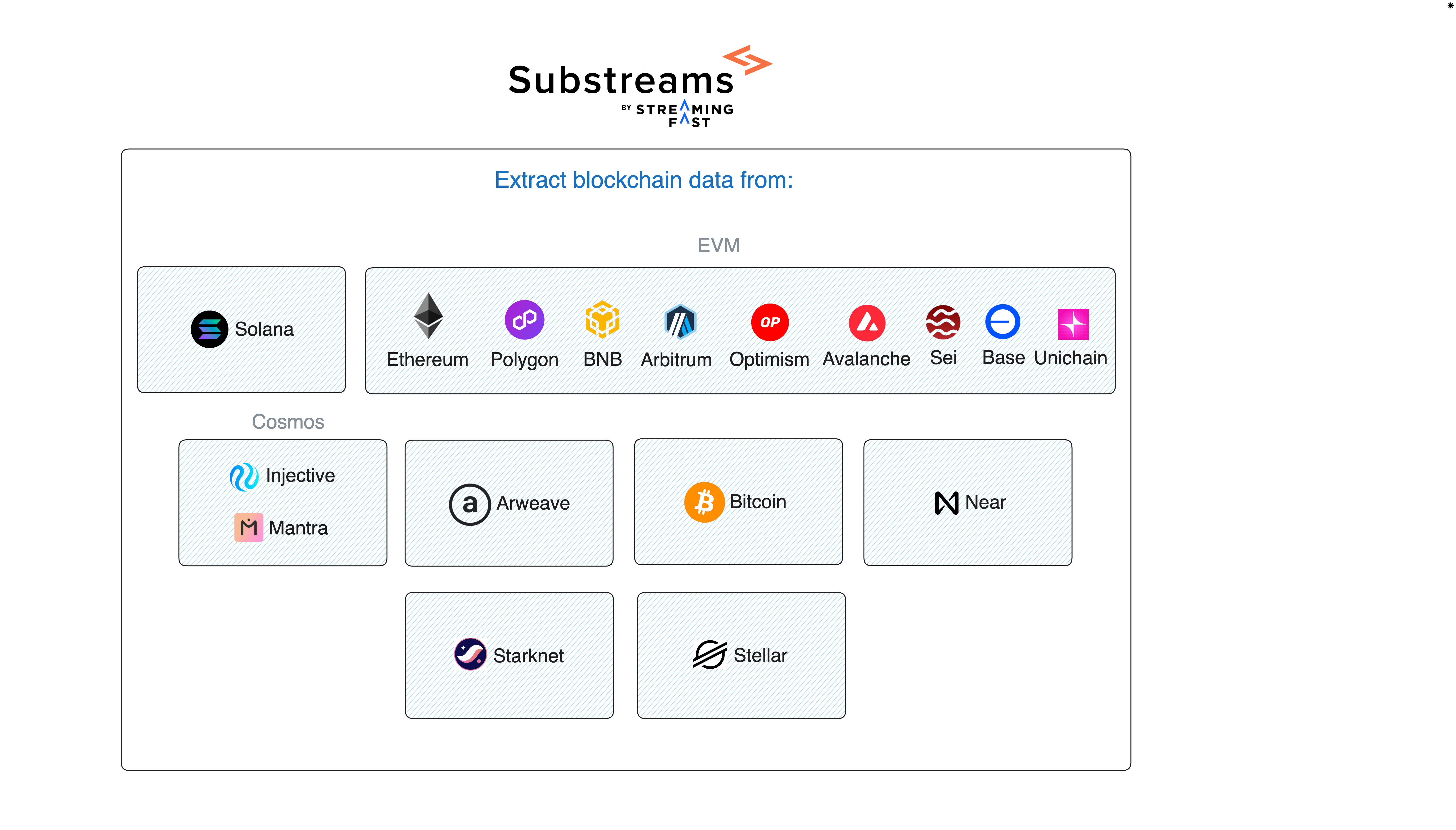Select the Mantra logo icon
The height and width of the screenshot is (830, 1456).
click(x=248, y=527)
